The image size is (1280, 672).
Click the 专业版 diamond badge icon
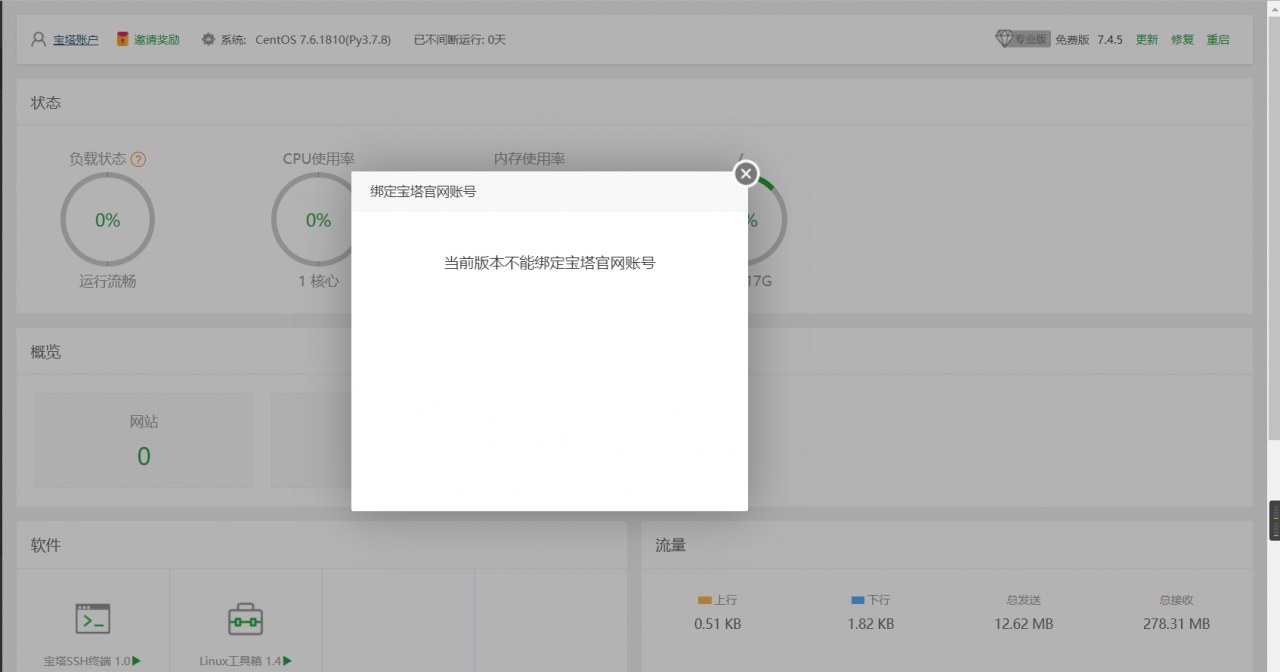coord(1007,39)
